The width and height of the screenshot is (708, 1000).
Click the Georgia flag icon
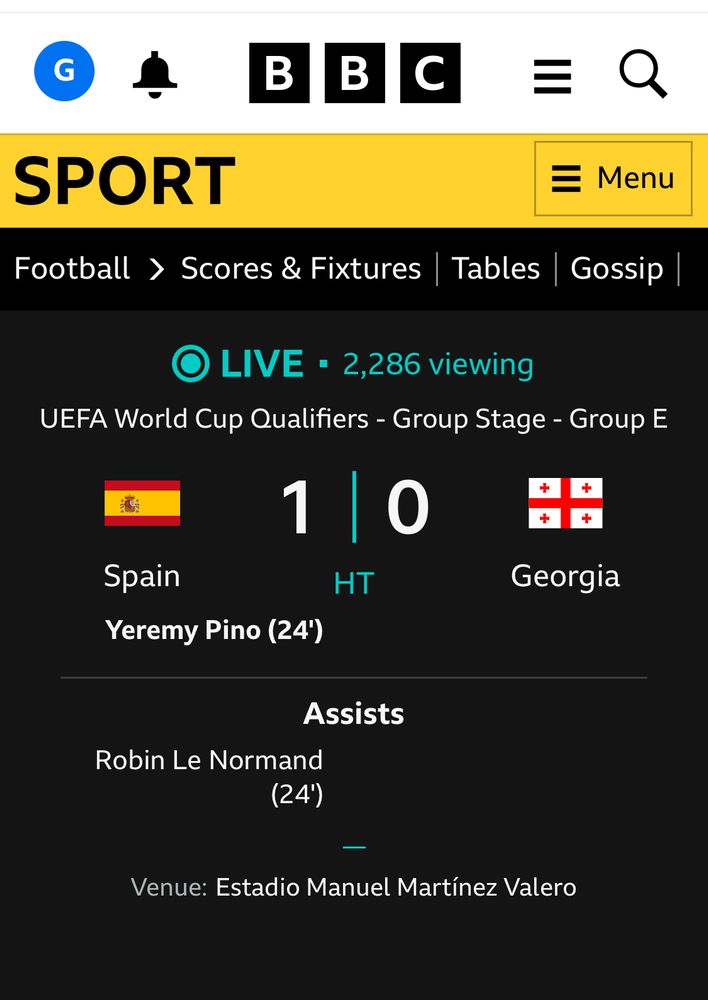pos(565,503)
